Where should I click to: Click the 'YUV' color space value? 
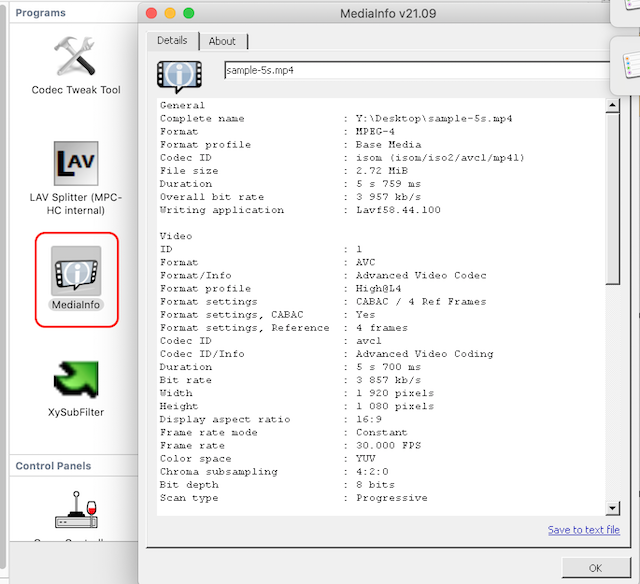[365, 458]
